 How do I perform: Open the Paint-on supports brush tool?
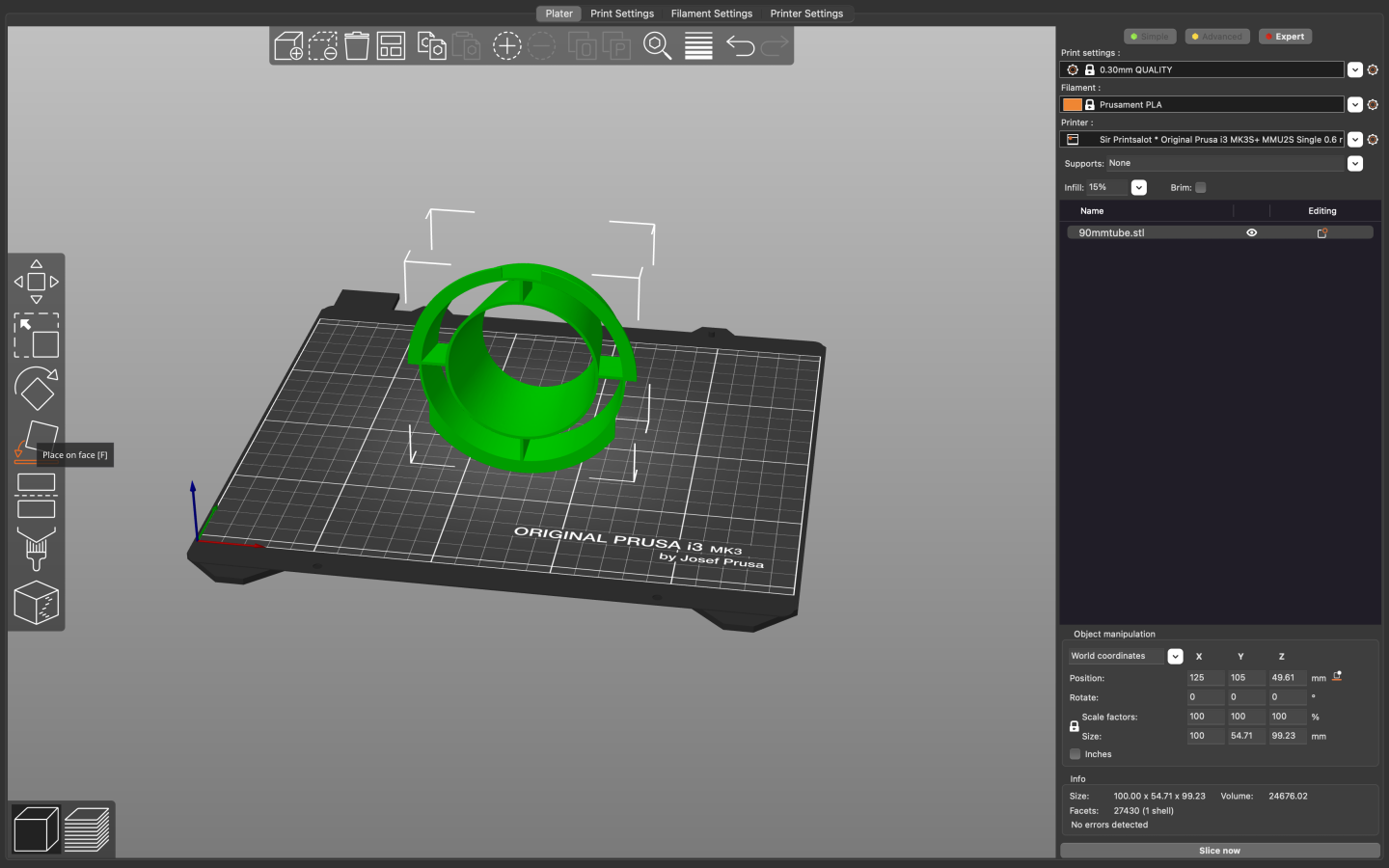click(x=37, y=549)
